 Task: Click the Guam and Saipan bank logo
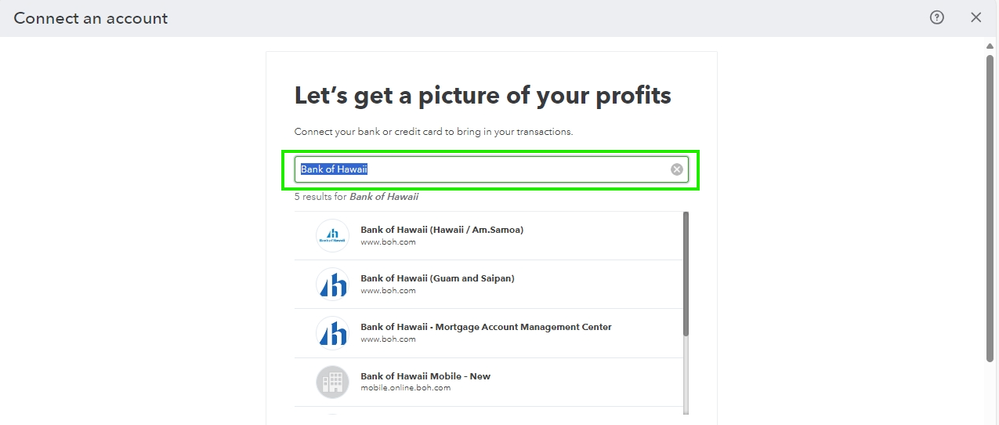[x=332, y=284]
